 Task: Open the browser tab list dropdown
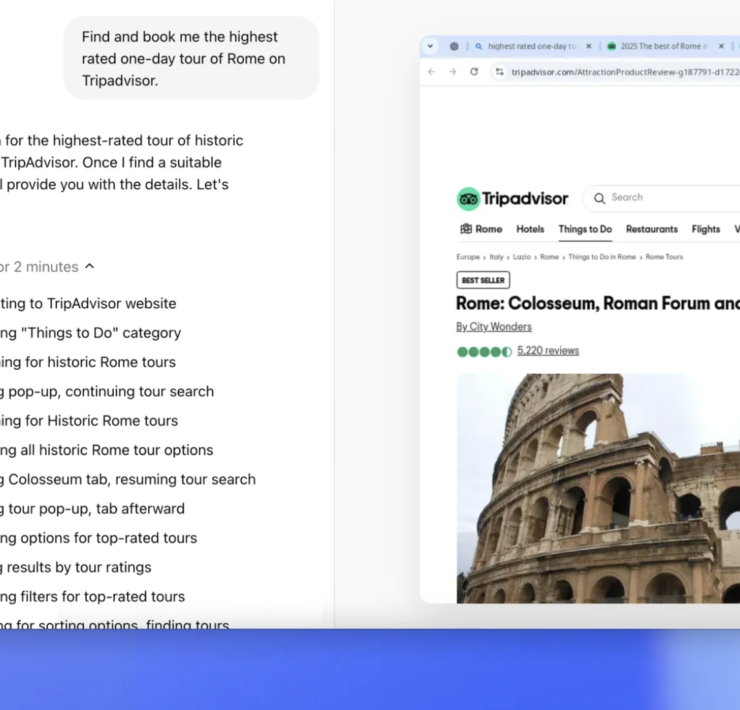click(x=431, y=46)
